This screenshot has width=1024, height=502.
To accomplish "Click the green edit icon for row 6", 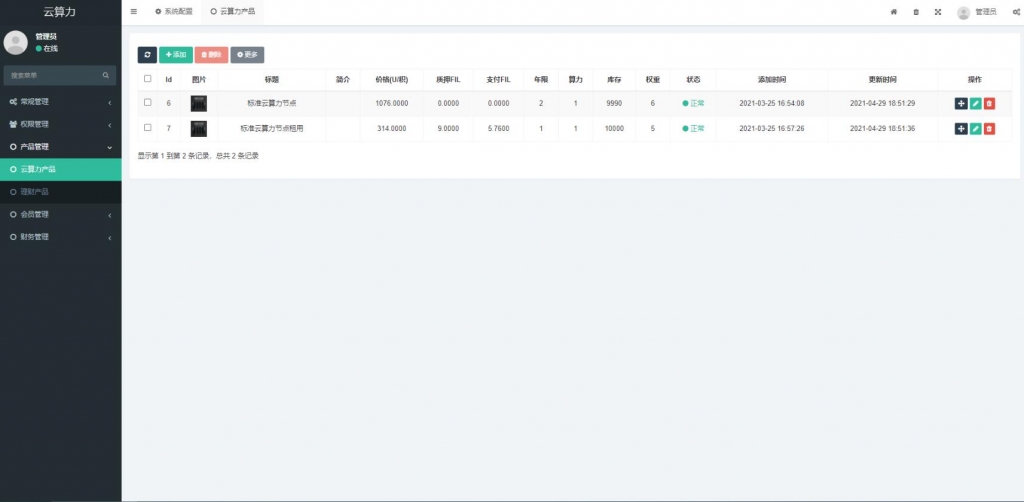I will pyautogui.click(x=975, y=103).
